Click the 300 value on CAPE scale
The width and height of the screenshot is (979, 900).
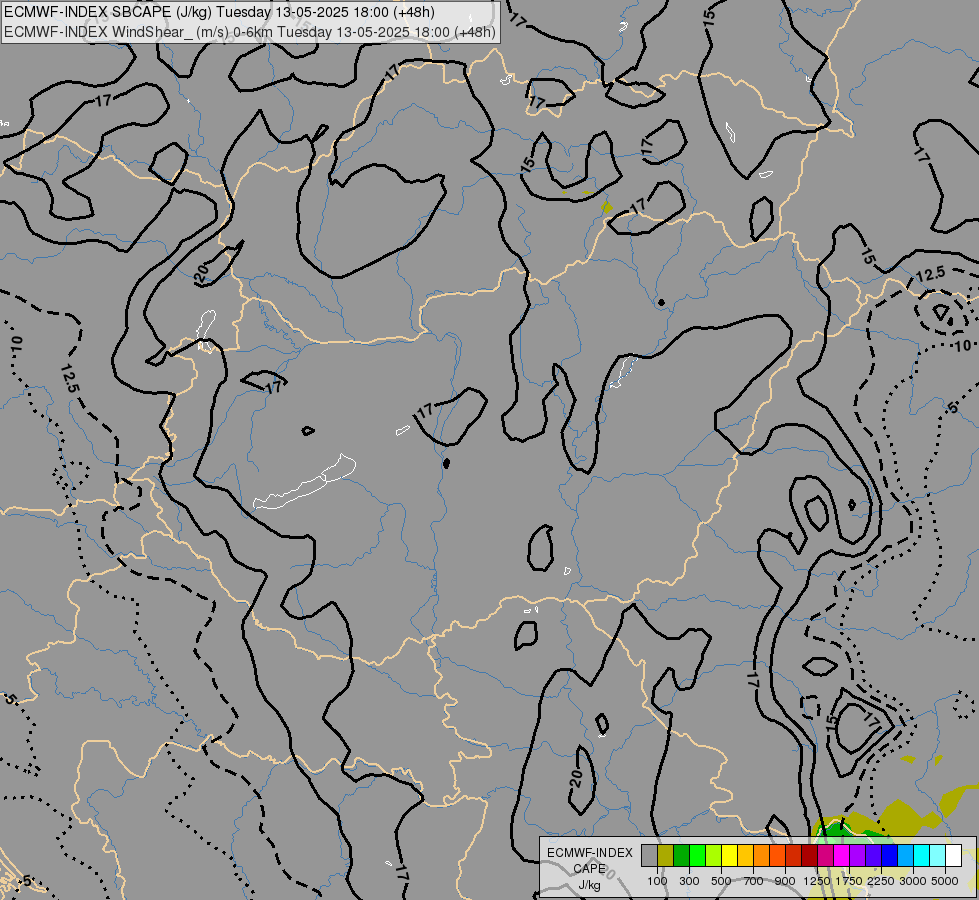pos(689,881)
